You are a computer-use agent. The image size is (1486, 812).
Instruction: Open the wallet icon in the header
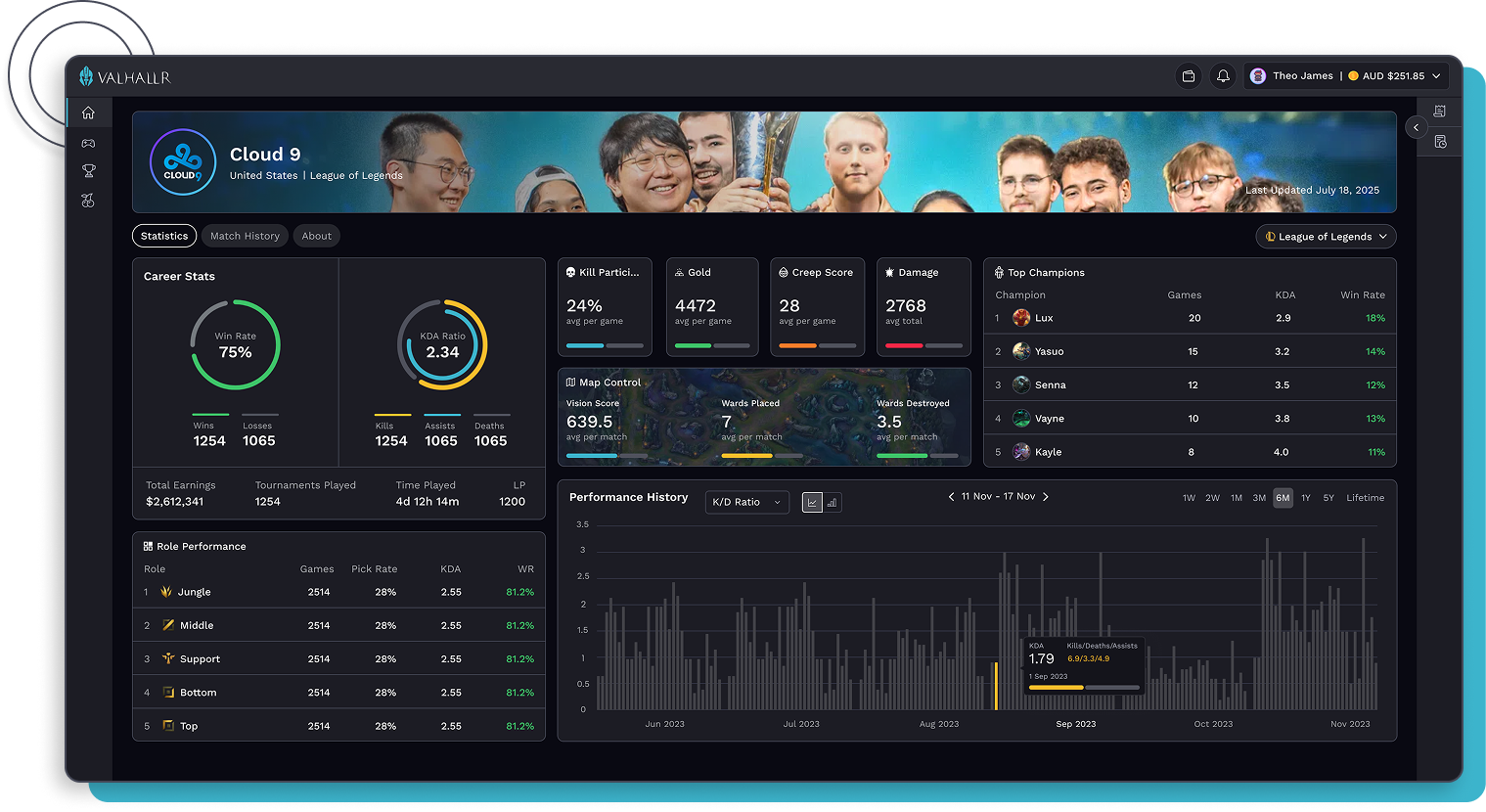point(1188,75)
